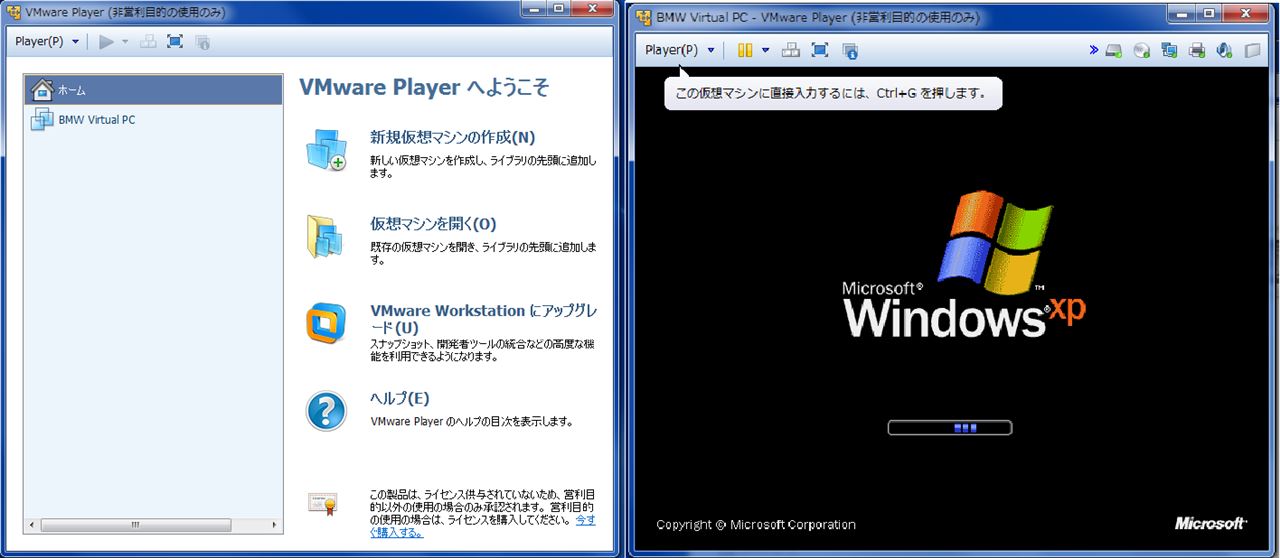Click network adapter device icon

pos(1169,50)
